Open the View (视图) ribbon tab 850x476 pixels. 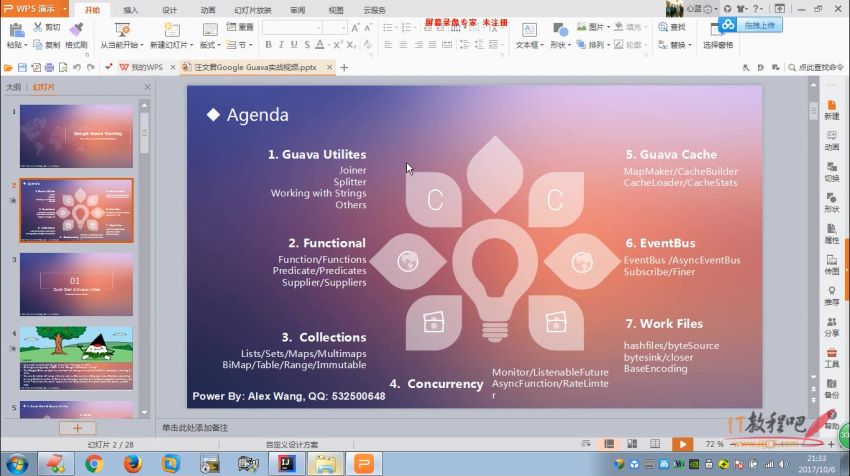click(x=336, y=10)
